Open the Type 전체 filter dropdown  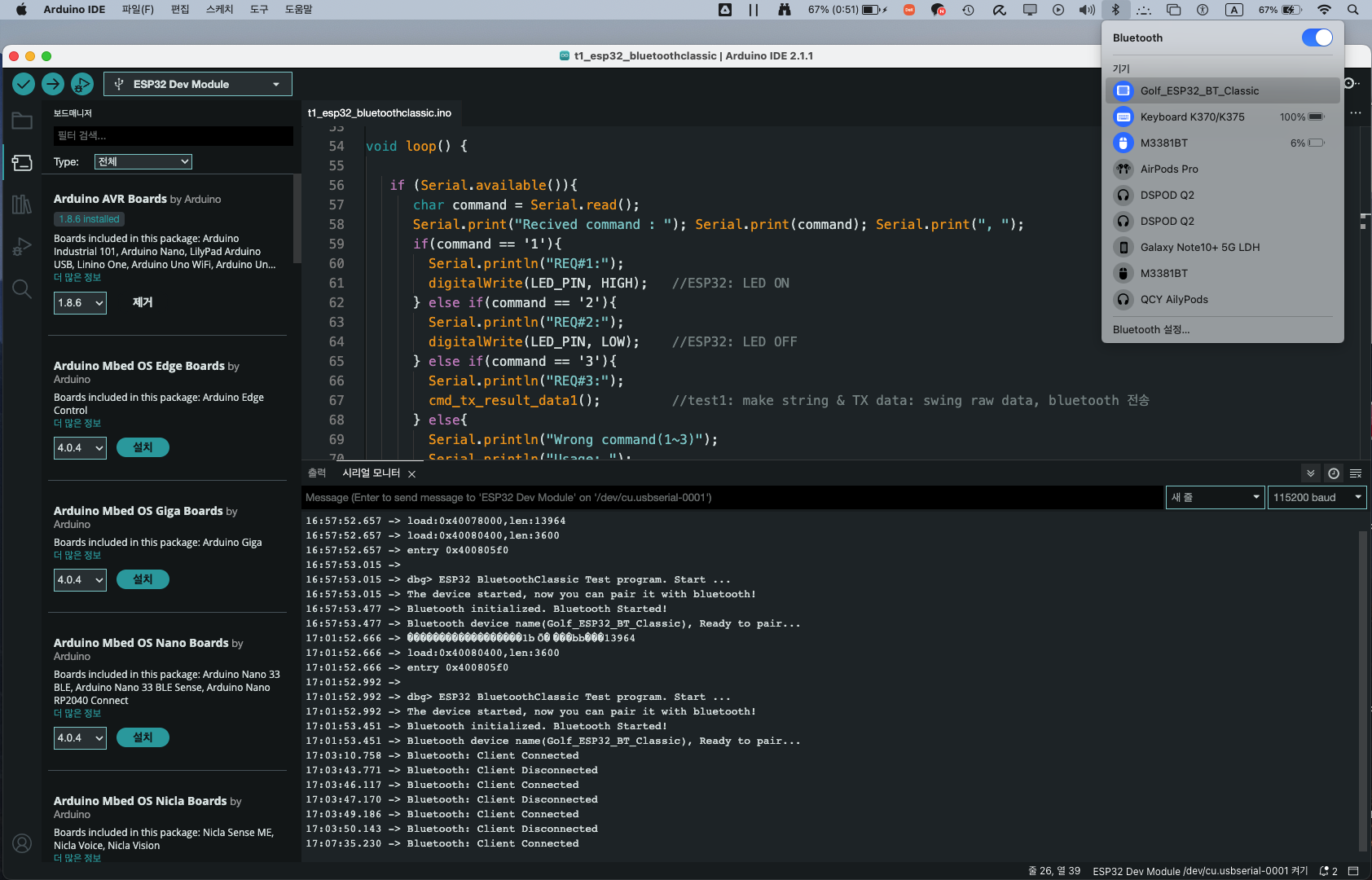[143, 161]
